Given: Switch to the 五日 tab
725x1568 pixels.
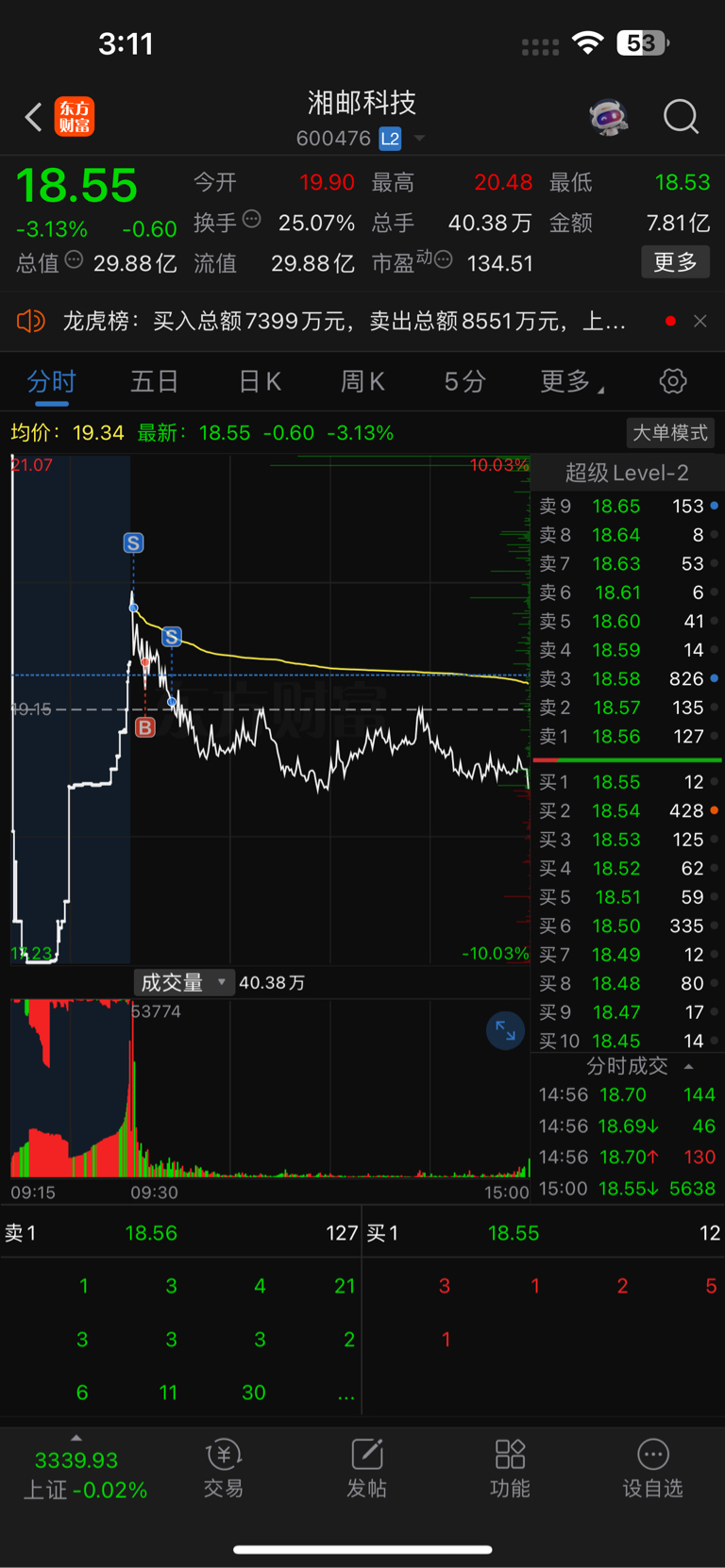Looking at the screenshot, I should (154, 381).
